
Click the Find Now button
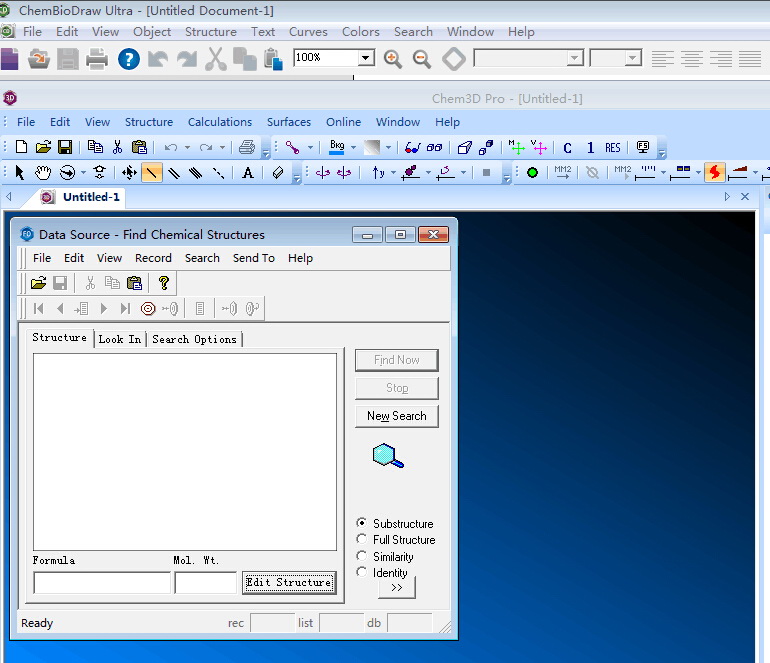click(x=397, y=360)
